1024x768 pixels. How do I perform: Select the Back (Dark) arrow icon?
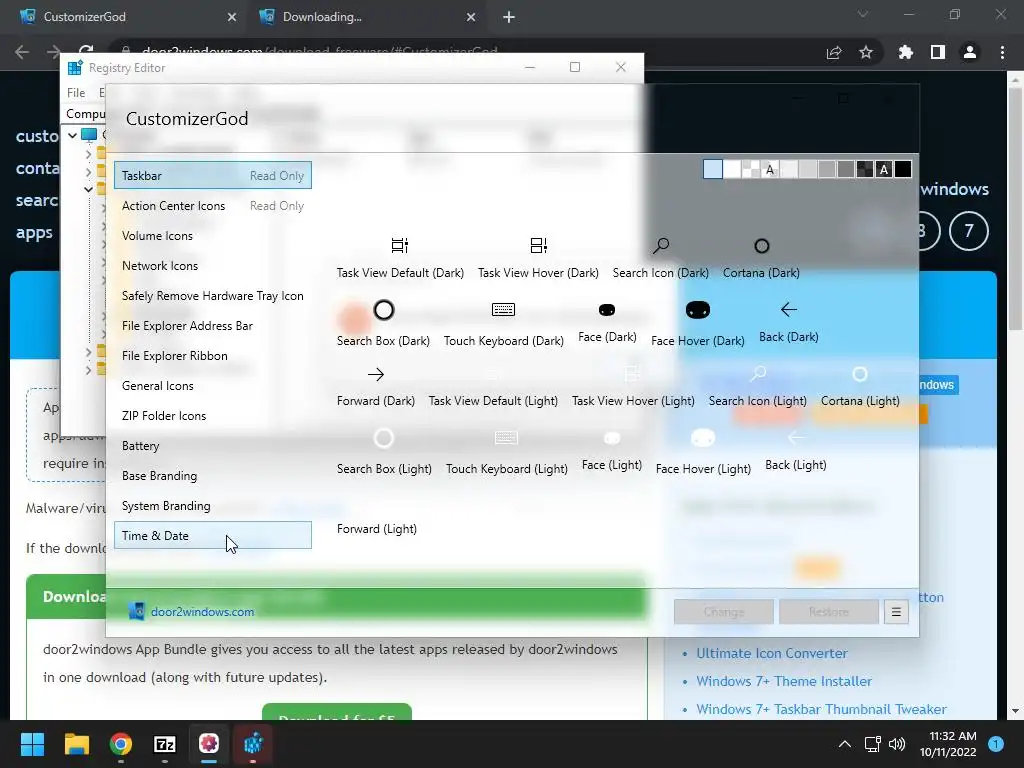coord(789,310)
